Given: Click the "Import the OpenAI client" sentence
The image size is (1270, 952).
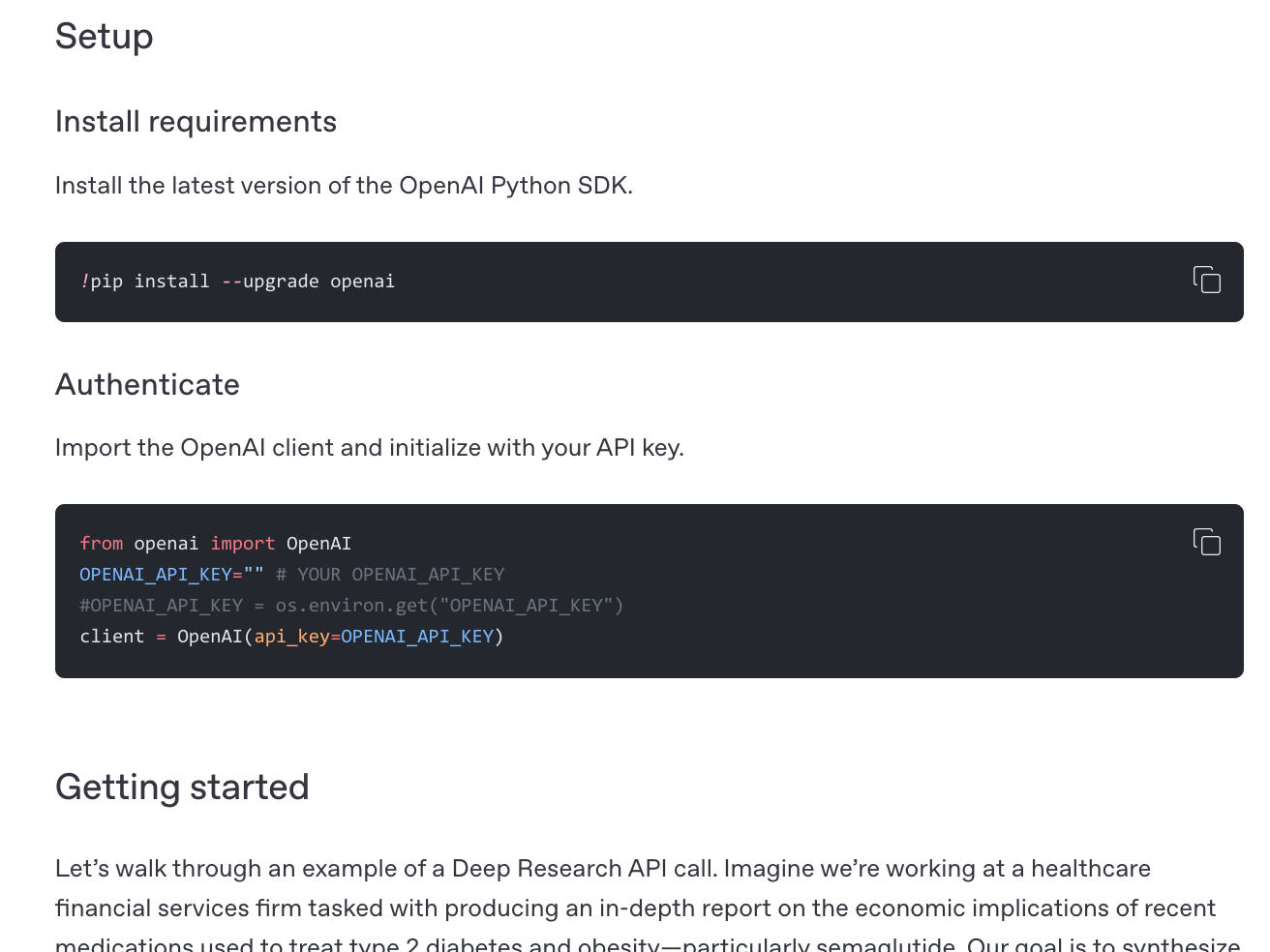Looking at the screenshot, I should click(x=369, y=447).
